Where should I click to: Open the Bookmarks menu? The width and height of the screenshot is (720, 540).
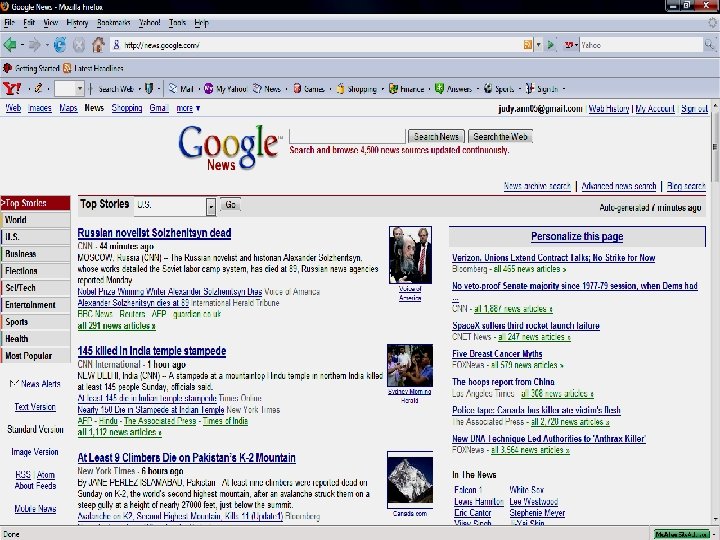[x=113, y=22]
